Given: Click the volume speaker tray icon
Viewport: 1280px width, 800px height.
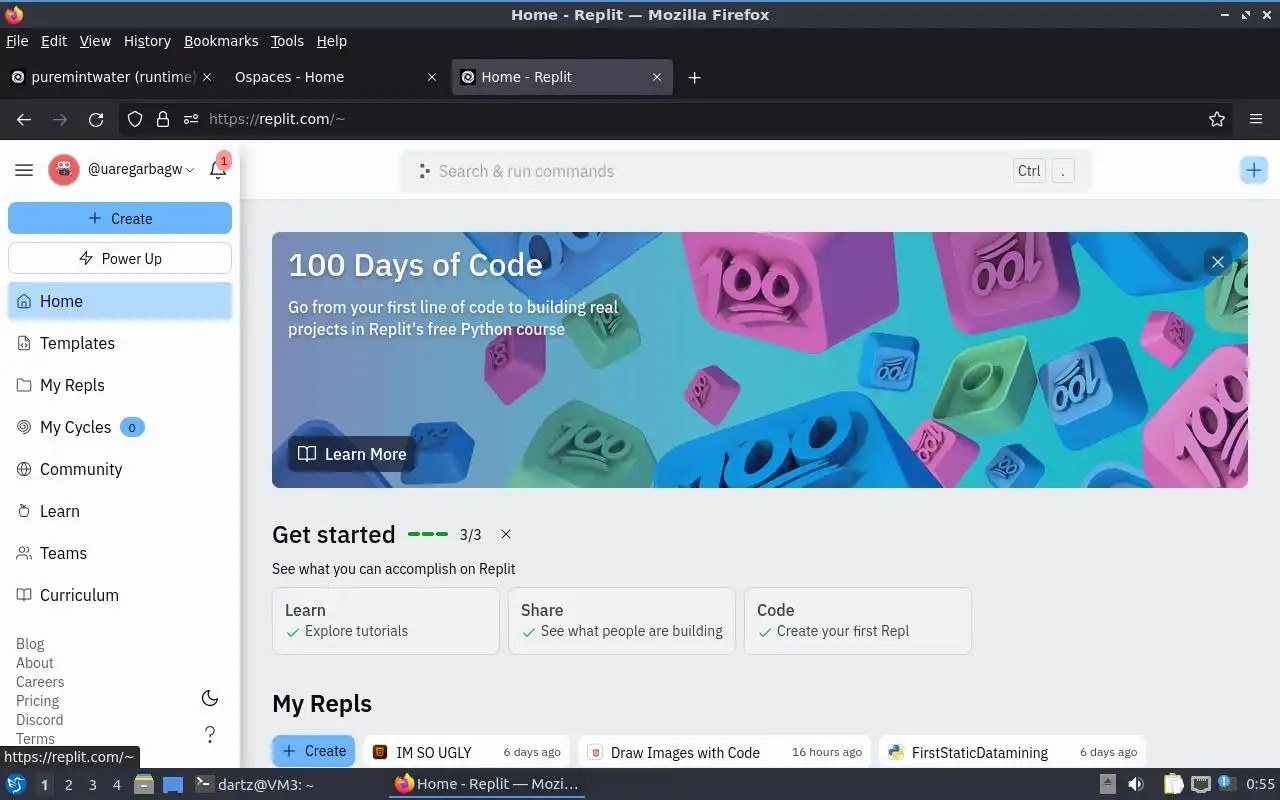Looking at the screenshot, I should (x=1136, y=784).
